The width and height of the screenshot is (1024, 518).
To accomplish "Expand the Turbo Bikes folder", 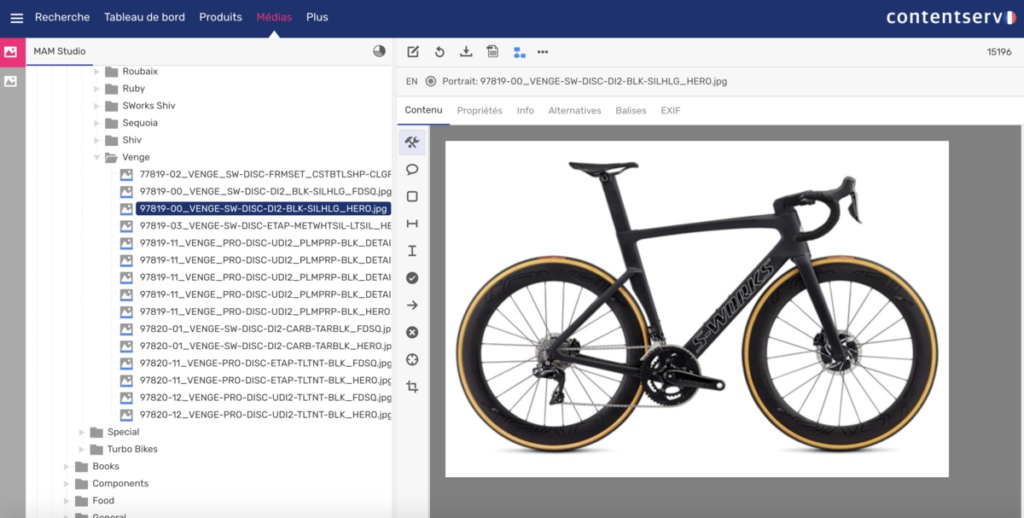I will point(82,449).
